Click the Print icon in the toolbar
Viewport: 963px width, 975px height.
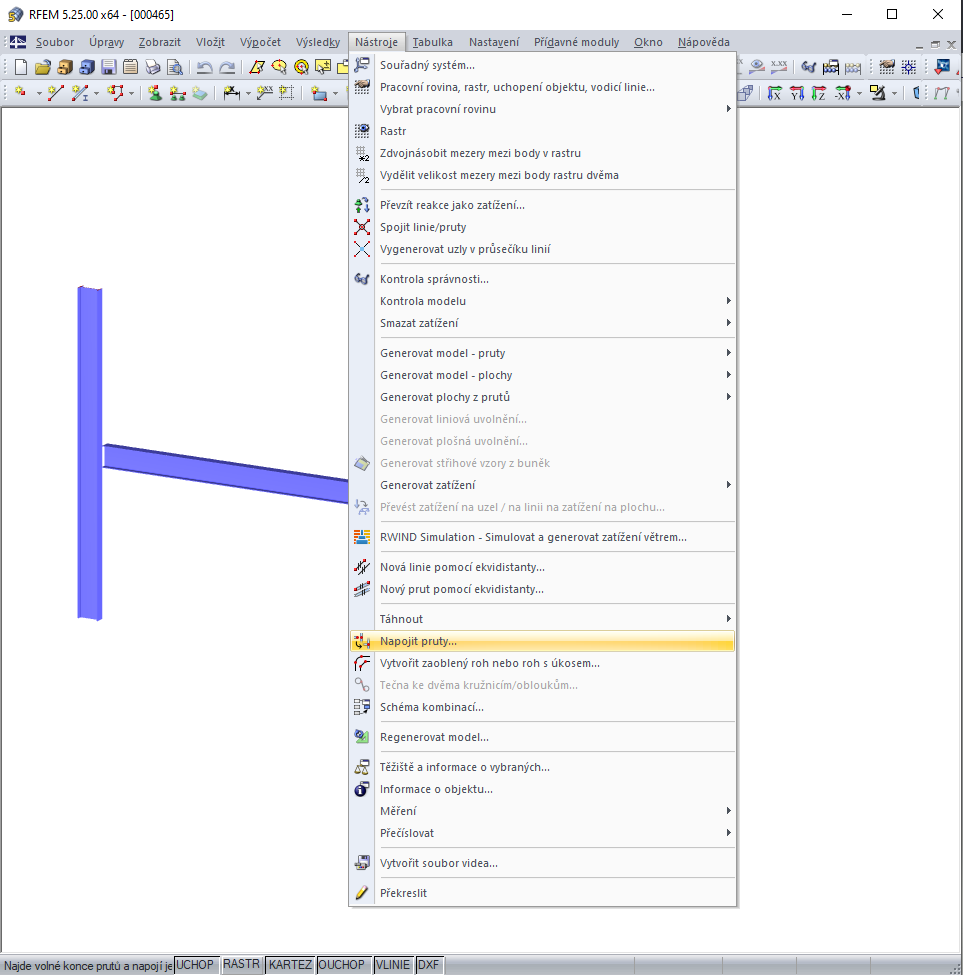(x=152, y=67)
